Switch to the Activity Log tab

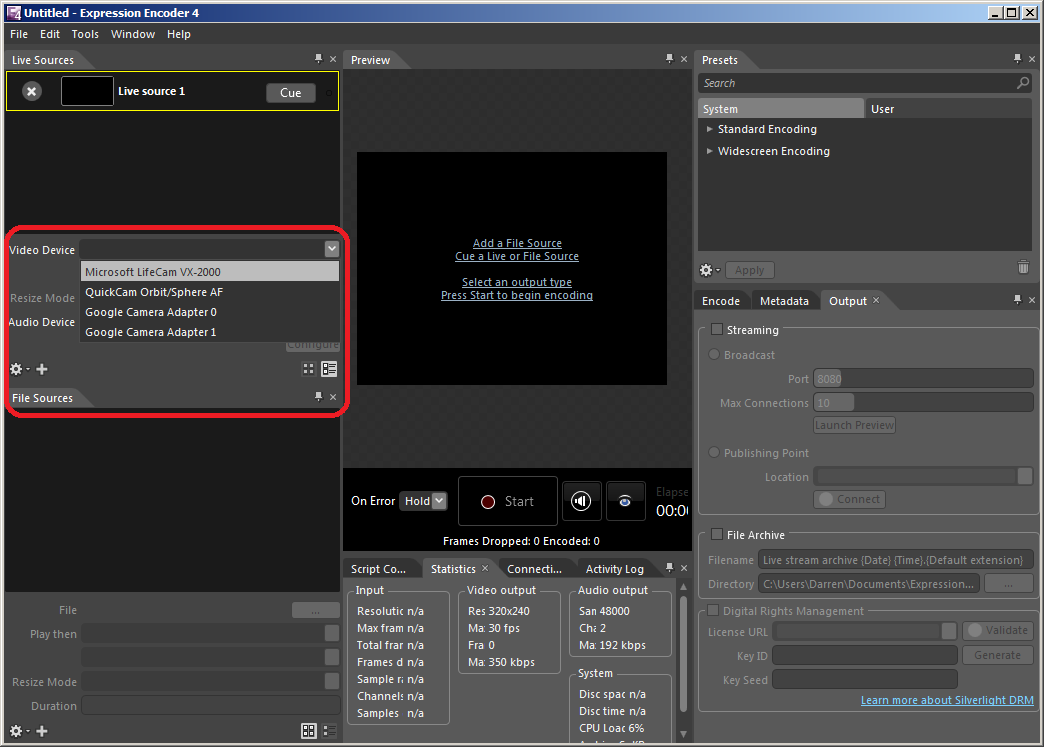(614, 569)
